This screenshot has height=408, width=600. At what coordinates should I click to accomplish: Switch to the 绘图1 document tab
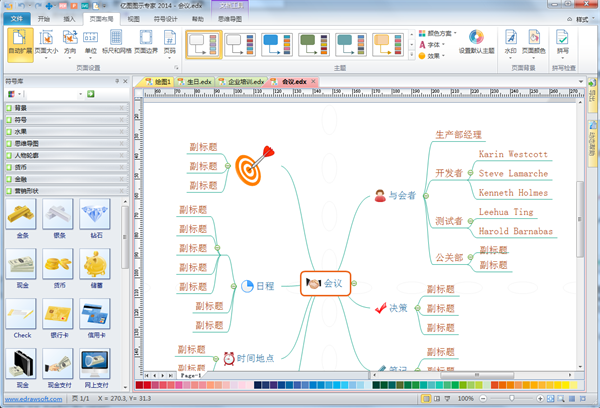(158, 82)
